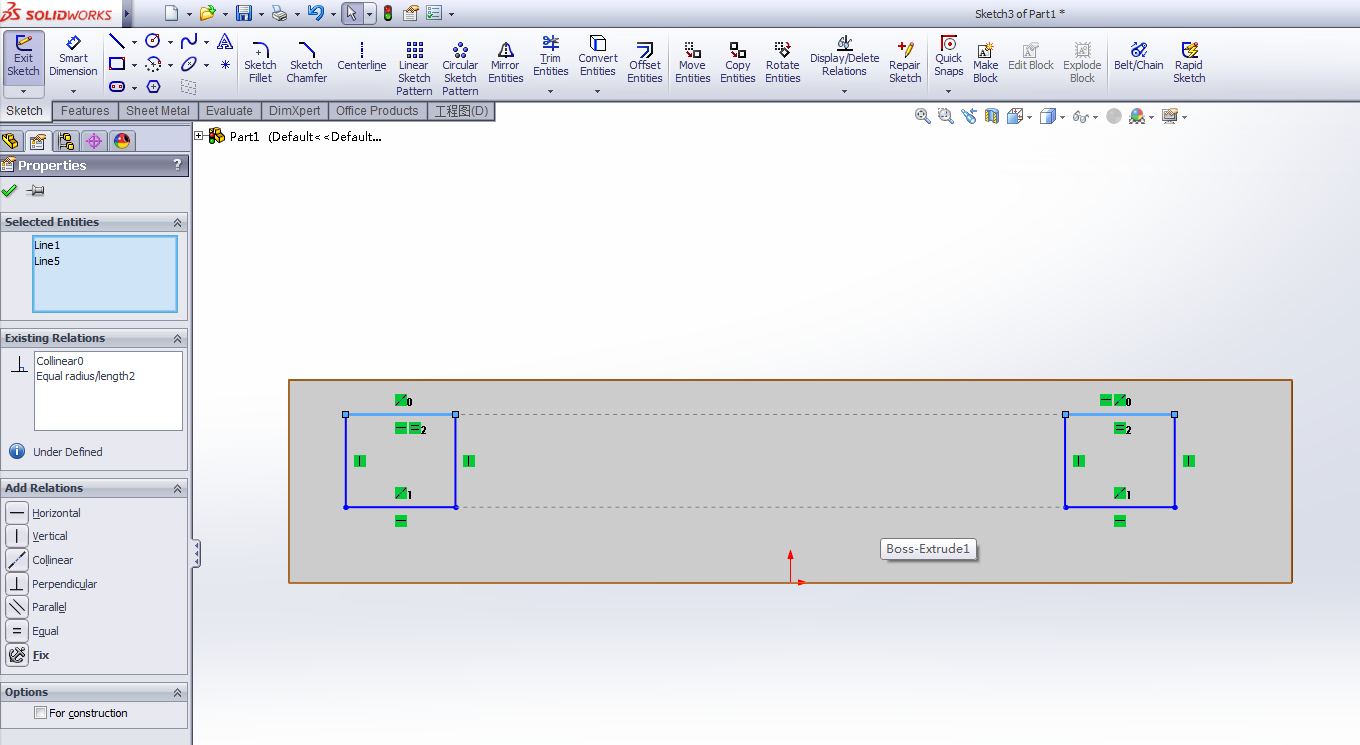Screen dimensions: 1360x745
Task: Select Collinear0 in Existing Relations
Action: click(x=60, y=361)
